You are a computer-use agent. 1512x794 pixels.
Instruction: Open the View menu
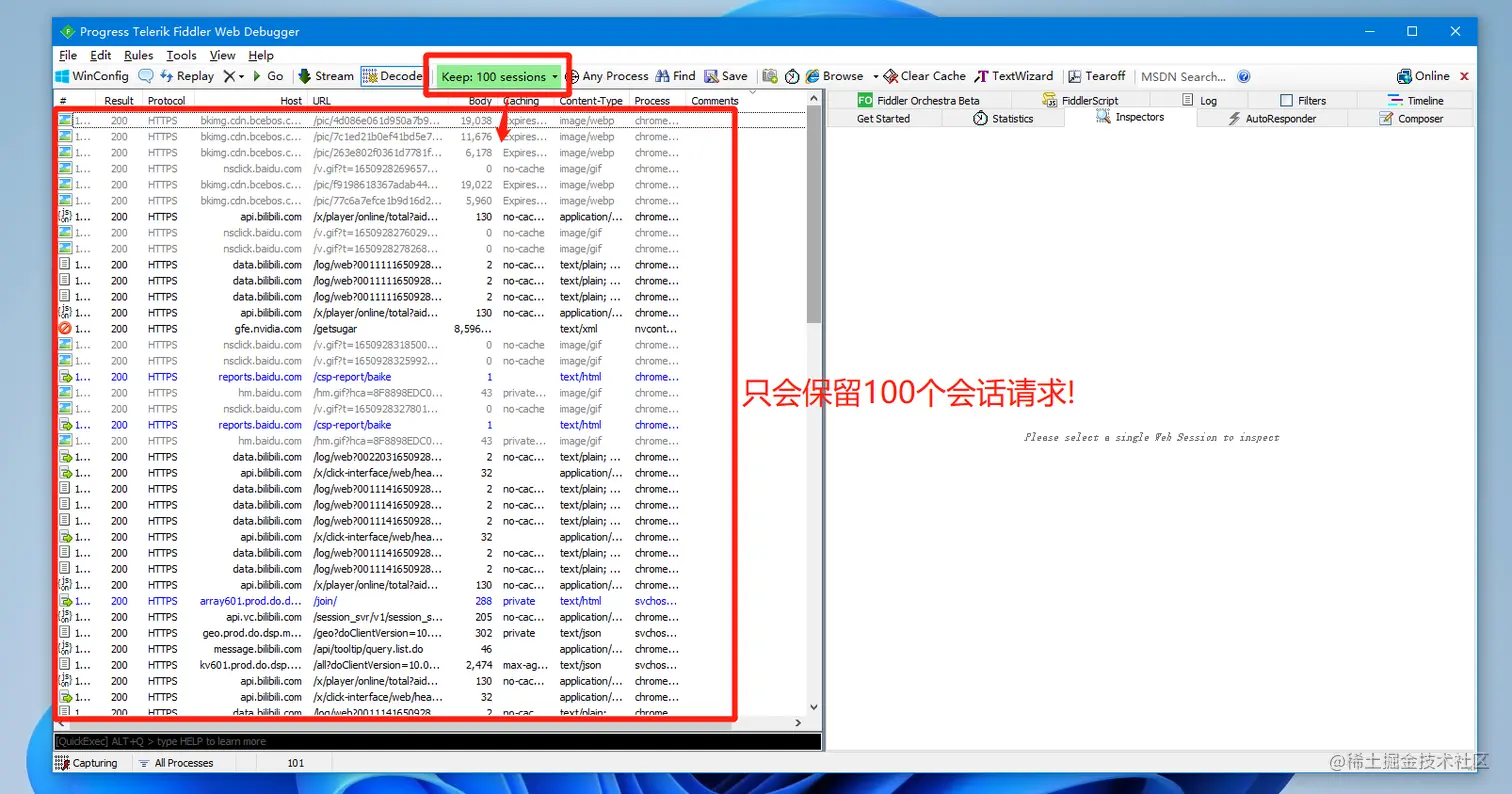tap(223, 55)
